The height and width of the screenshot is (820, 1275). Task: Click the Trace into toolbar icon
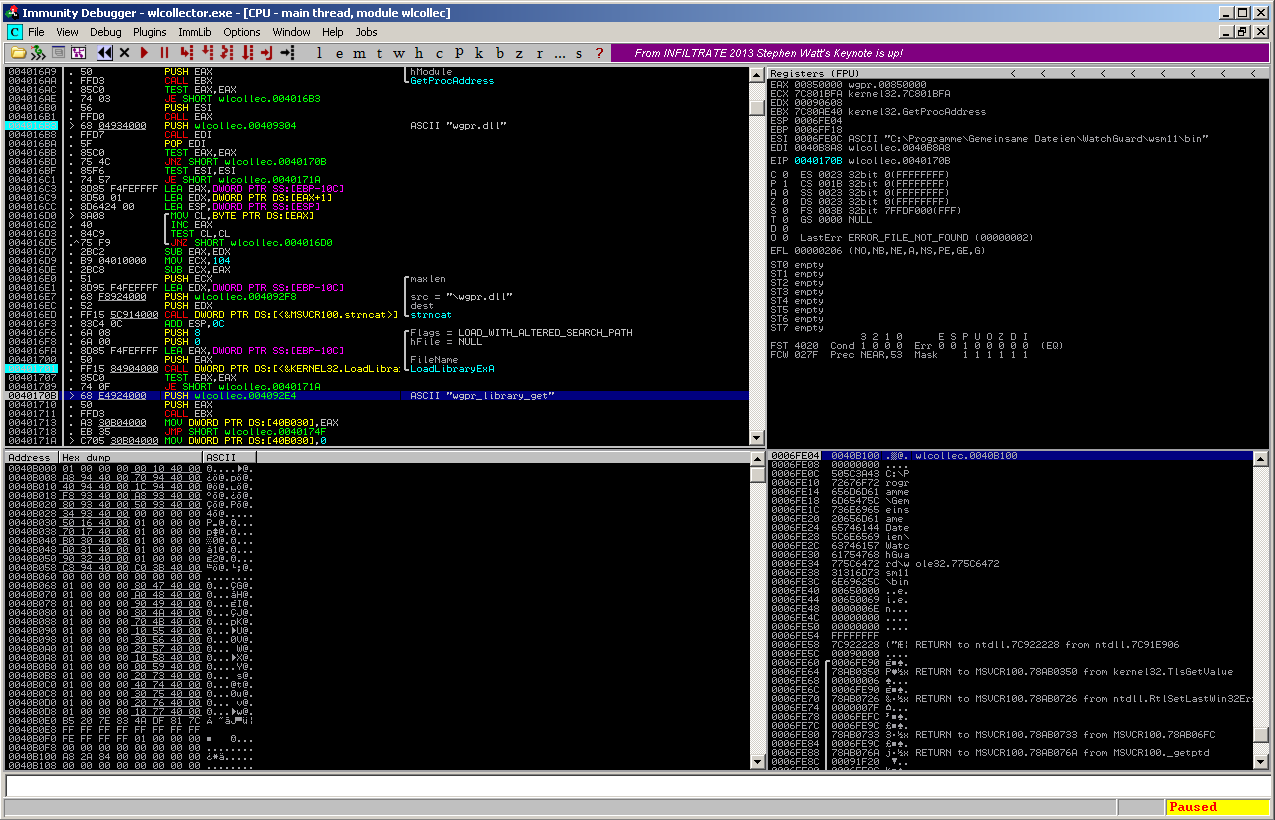[x=226, y=52]
